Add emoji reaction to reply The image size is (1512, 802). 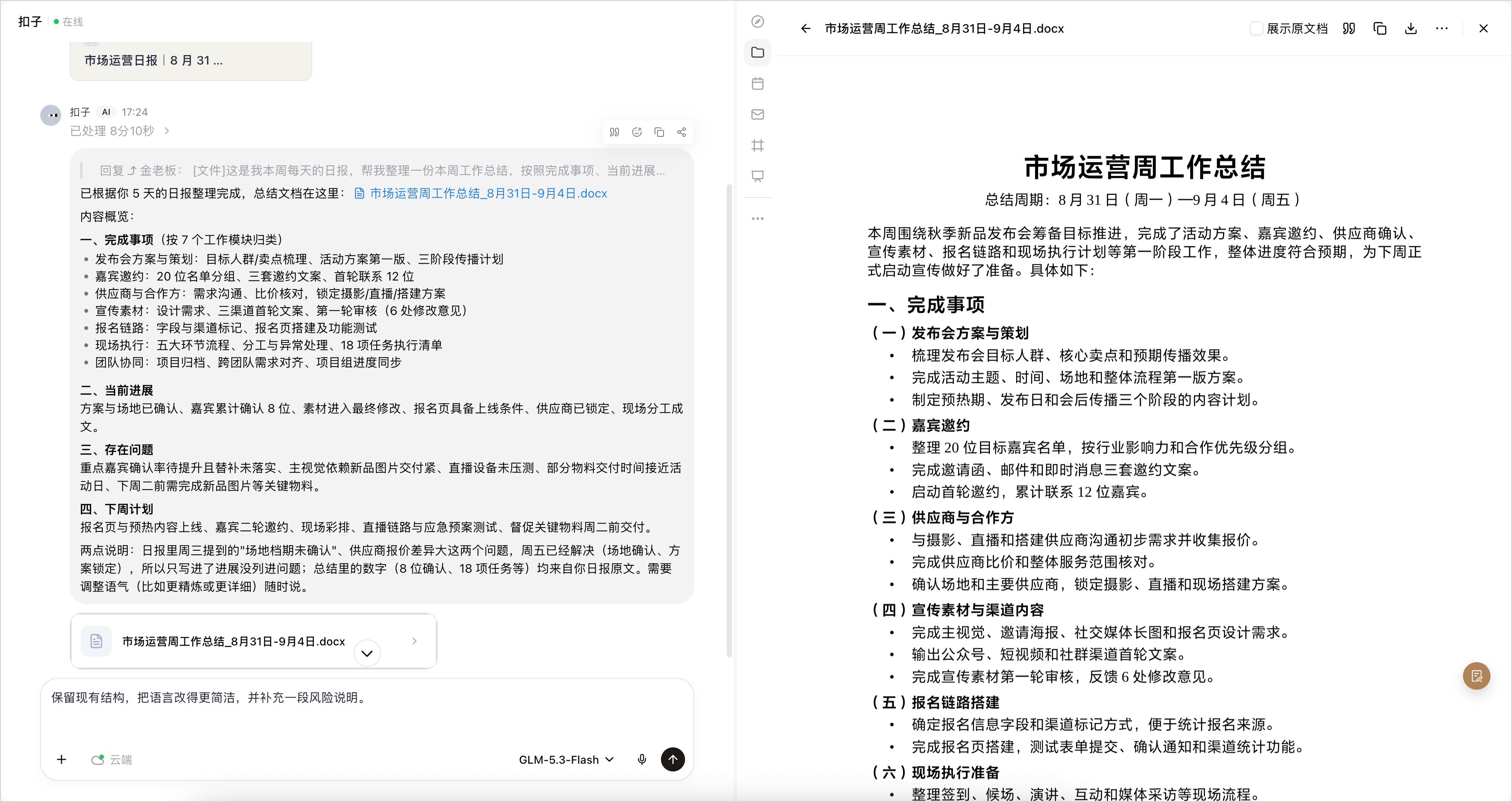pyautogui.click(x=637, y=132)
